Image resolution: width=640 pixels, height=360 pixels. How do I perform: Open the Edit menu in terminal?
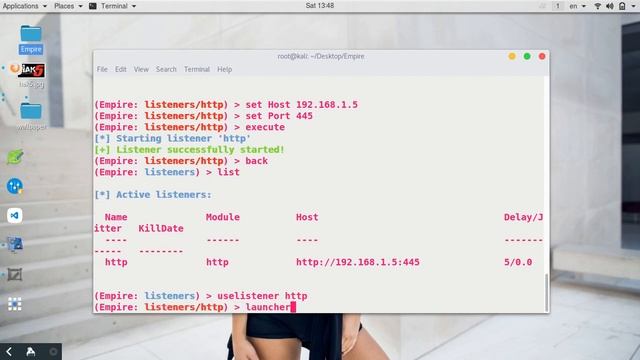pos(120,69)
